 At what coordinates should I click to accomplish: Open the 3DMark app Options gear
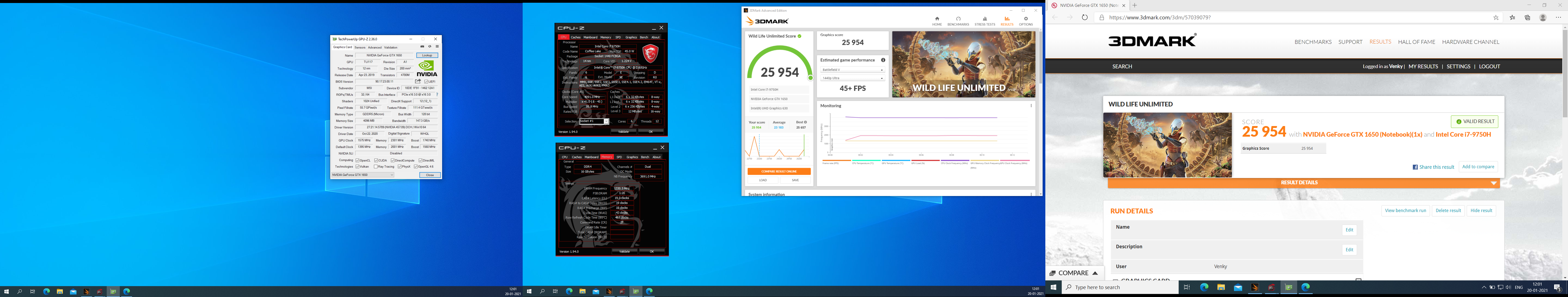tap(1026, 21)
